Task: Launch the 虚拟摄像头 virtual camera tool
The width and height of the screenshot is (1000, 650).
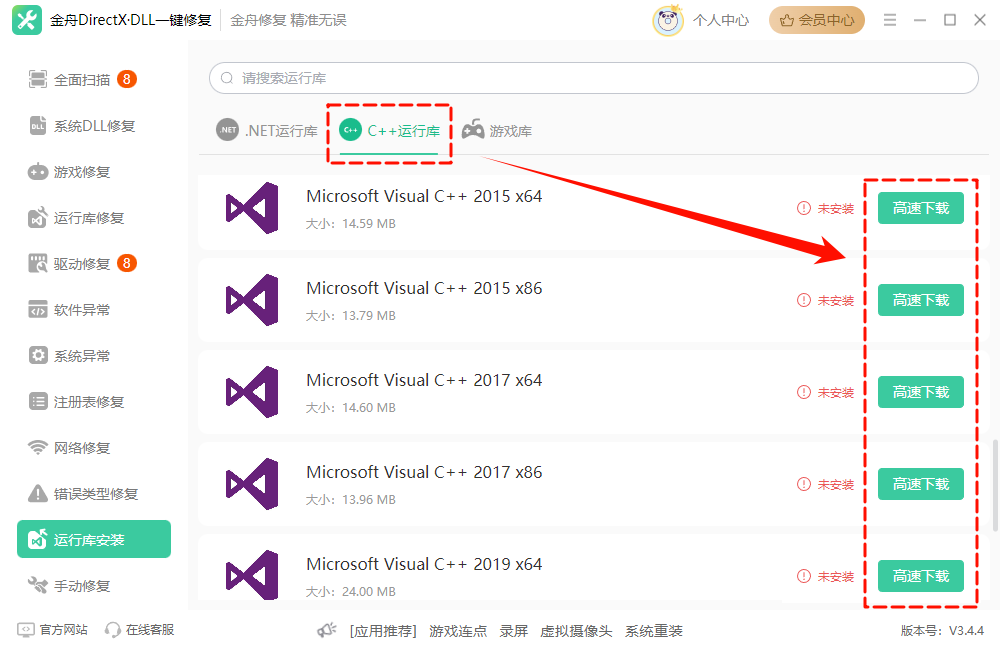Action: [576, 631]
